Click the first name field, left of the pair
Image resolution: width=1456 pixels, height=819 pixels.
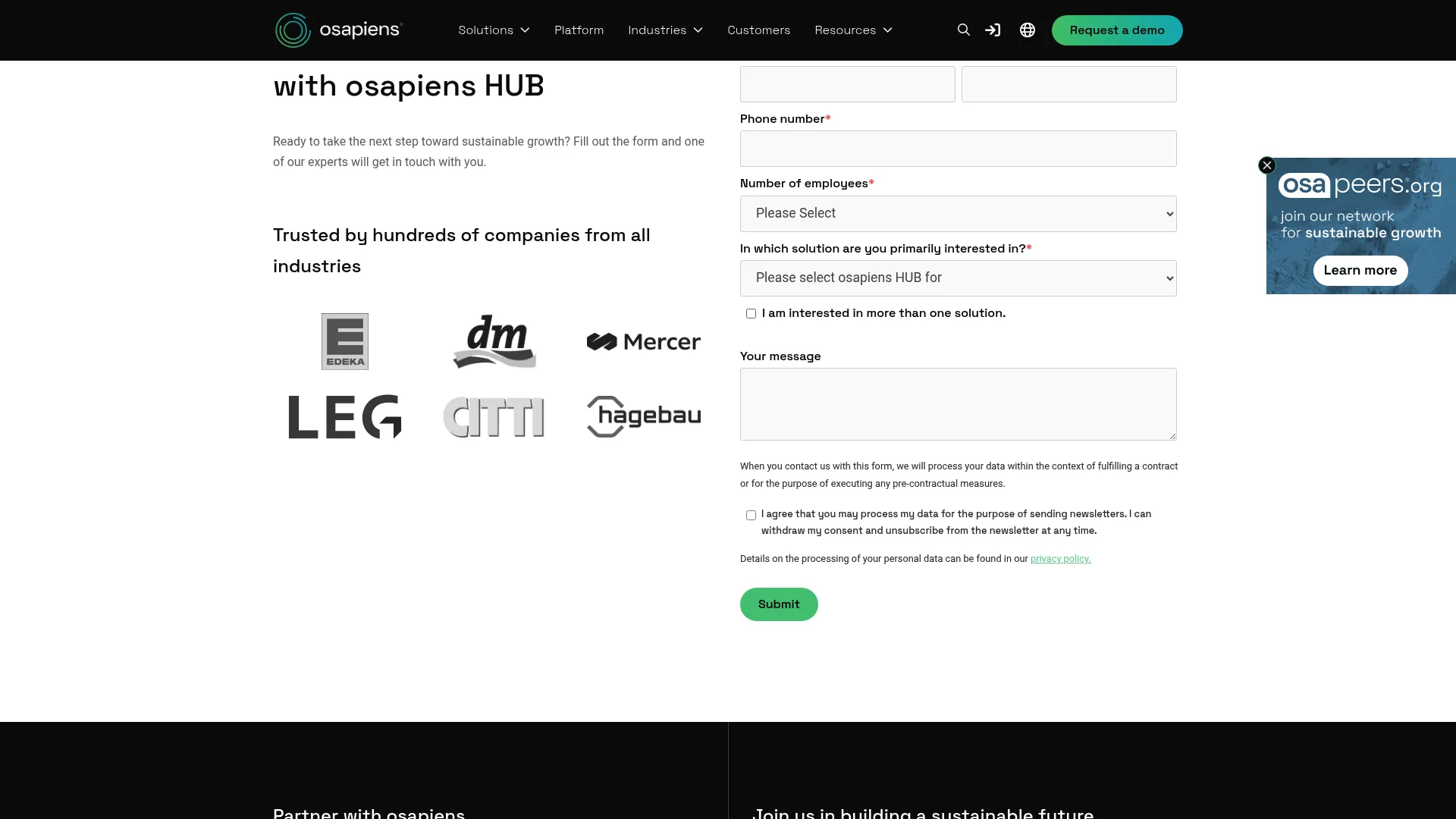848,84
